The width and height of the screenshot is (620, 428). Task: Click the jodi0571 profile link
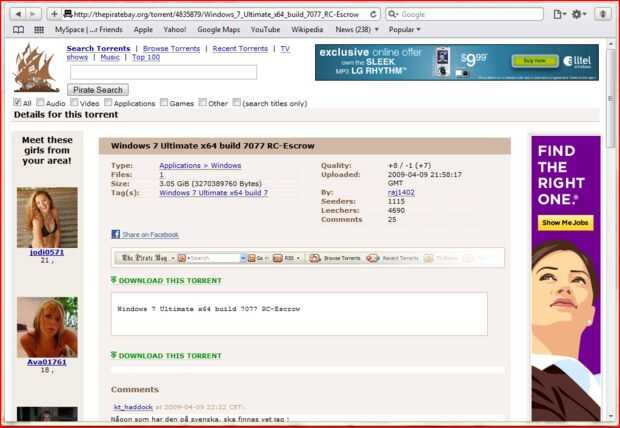[47, 252]
